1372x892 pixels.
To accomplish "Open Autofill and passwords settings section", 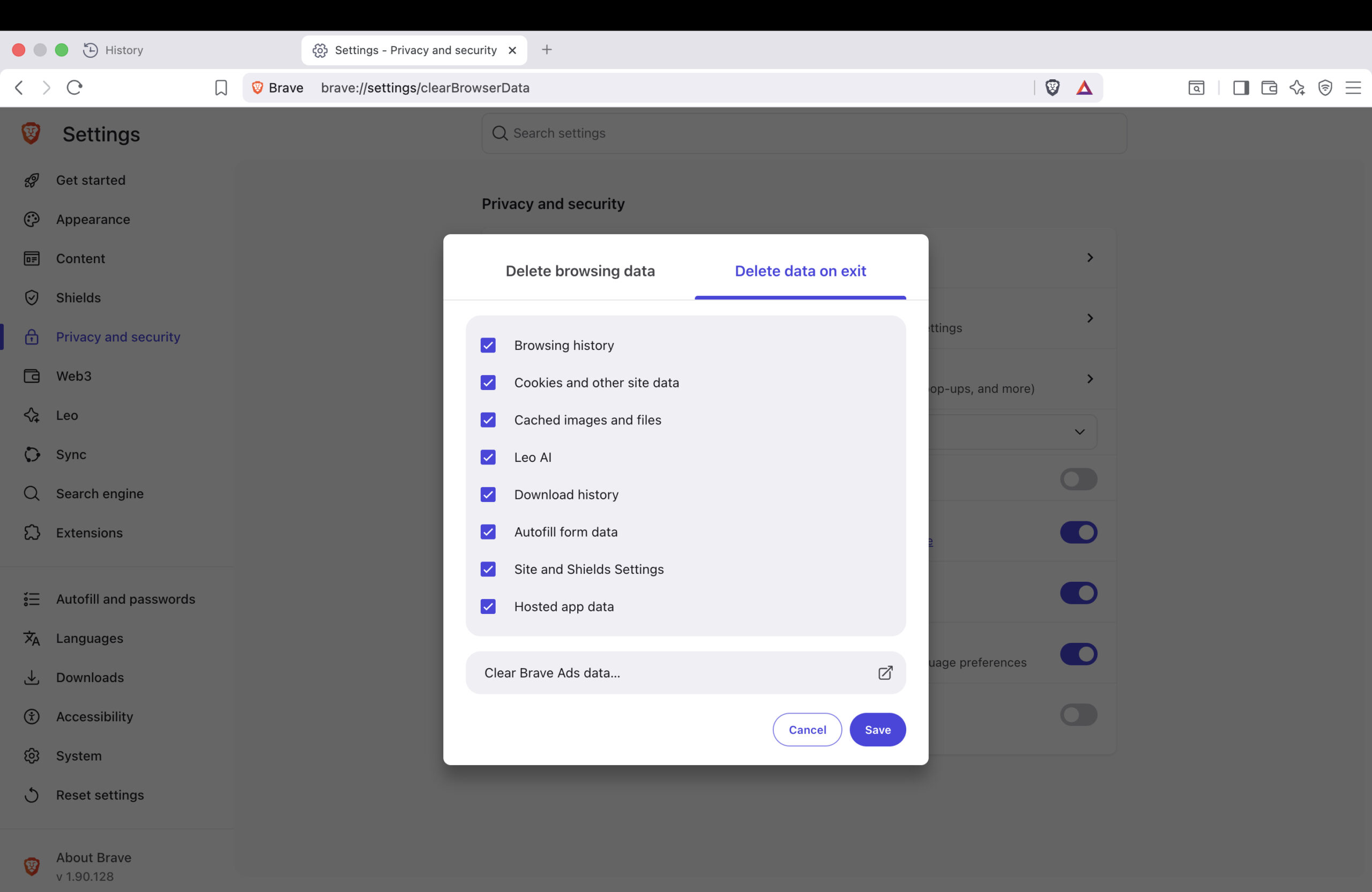I will [x=125, y=599].
